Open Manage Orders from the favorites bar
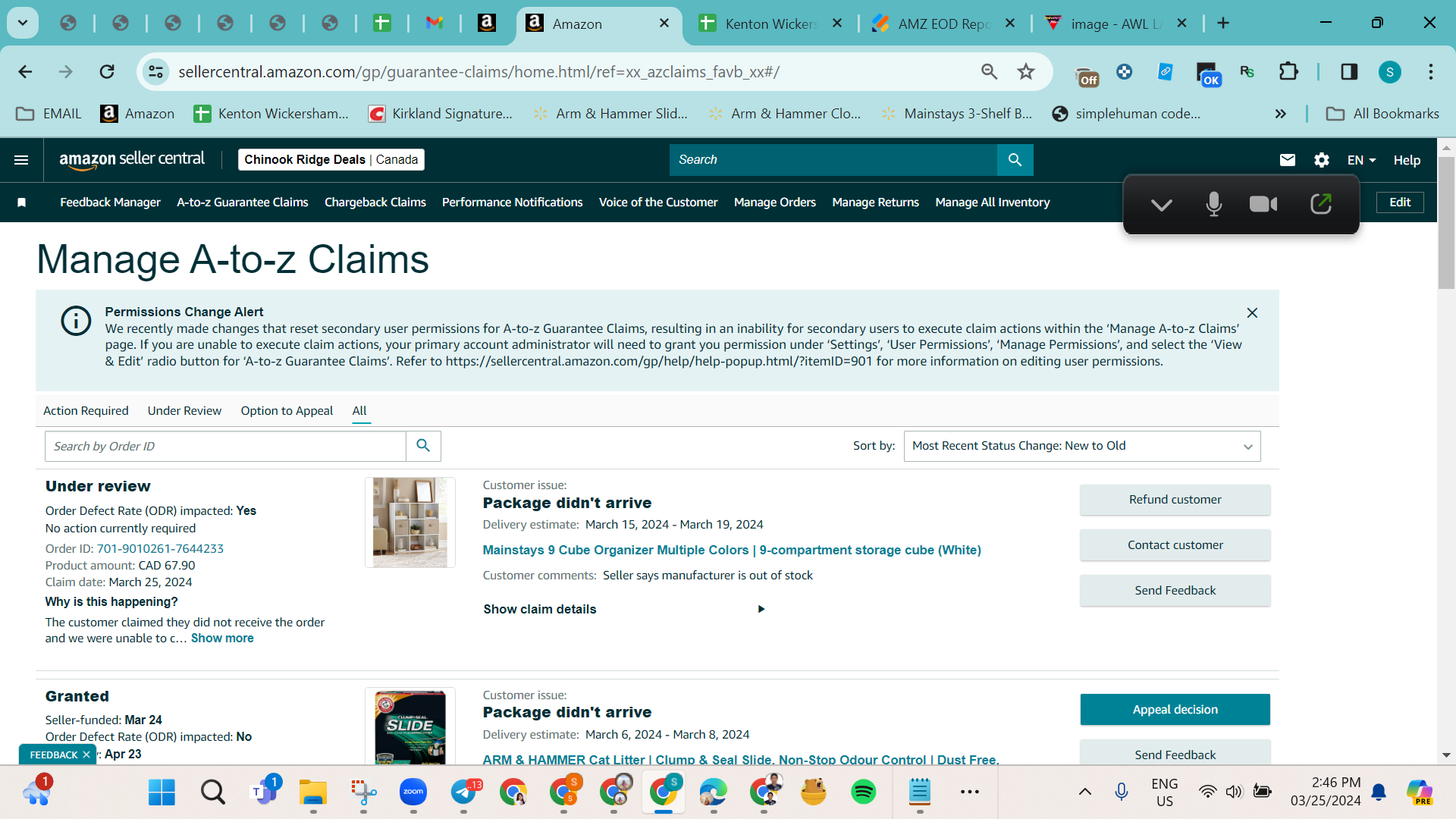Viewport: 1456px width, 819px height. coord(775,202)
